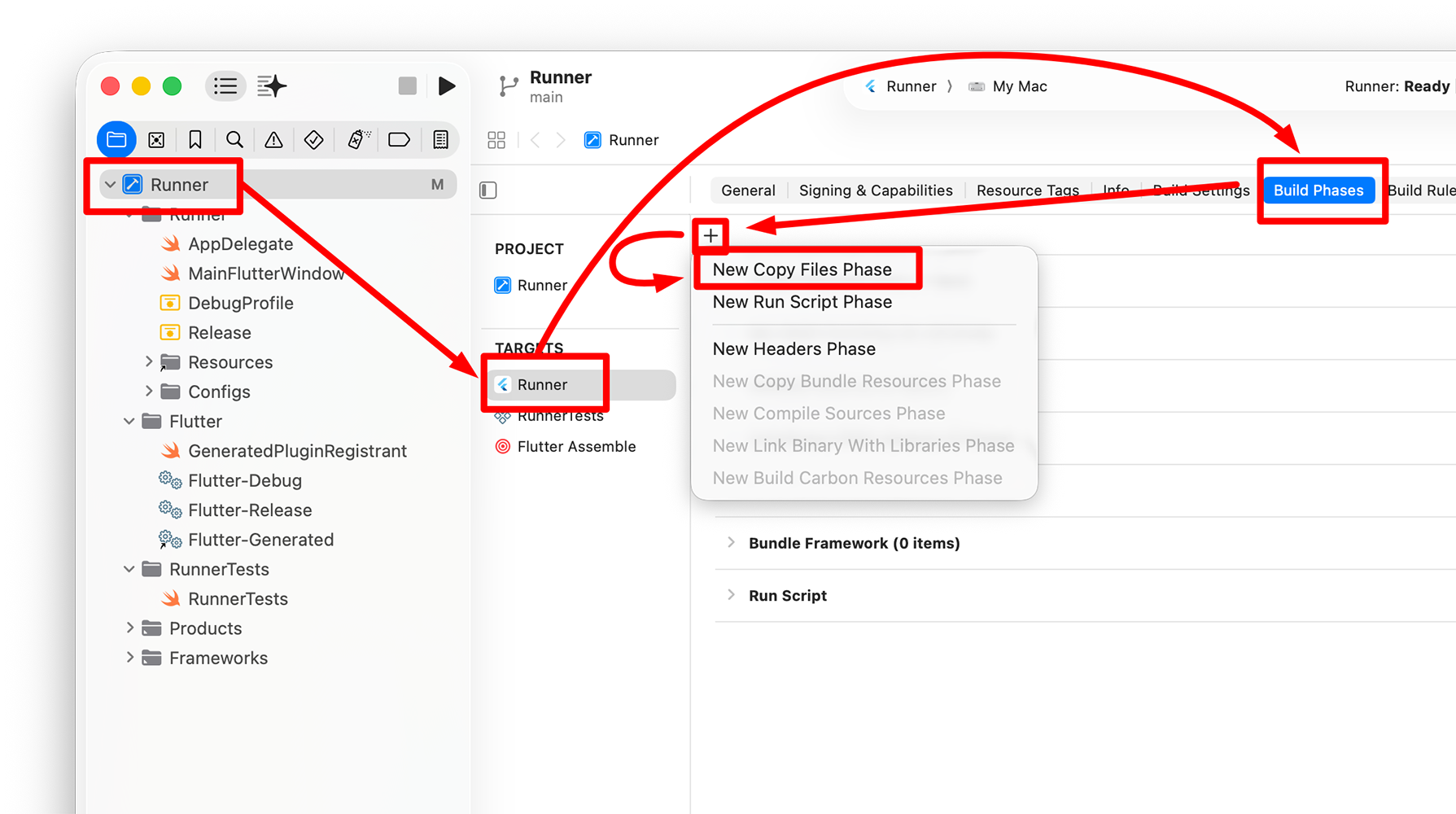
Task: Open the Debug navigator spray icon
Action: 358,140
